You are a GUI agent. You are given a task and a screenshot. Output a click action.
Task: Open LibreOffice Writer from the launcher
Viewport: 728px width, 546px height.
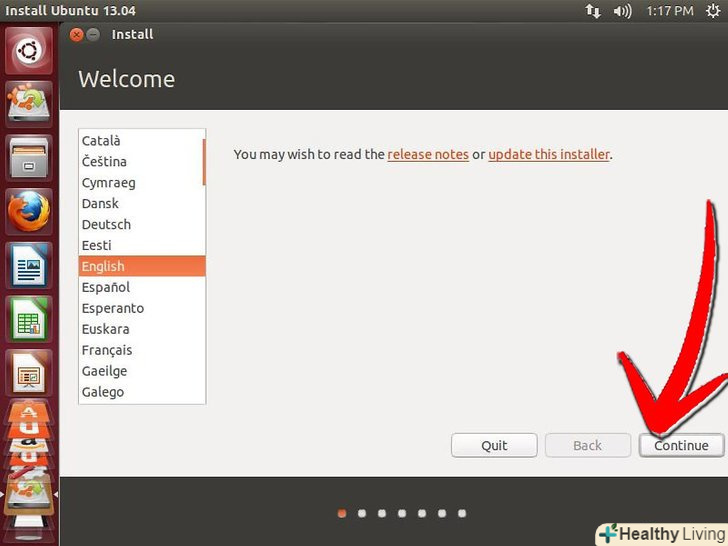(x=29, y=266)
